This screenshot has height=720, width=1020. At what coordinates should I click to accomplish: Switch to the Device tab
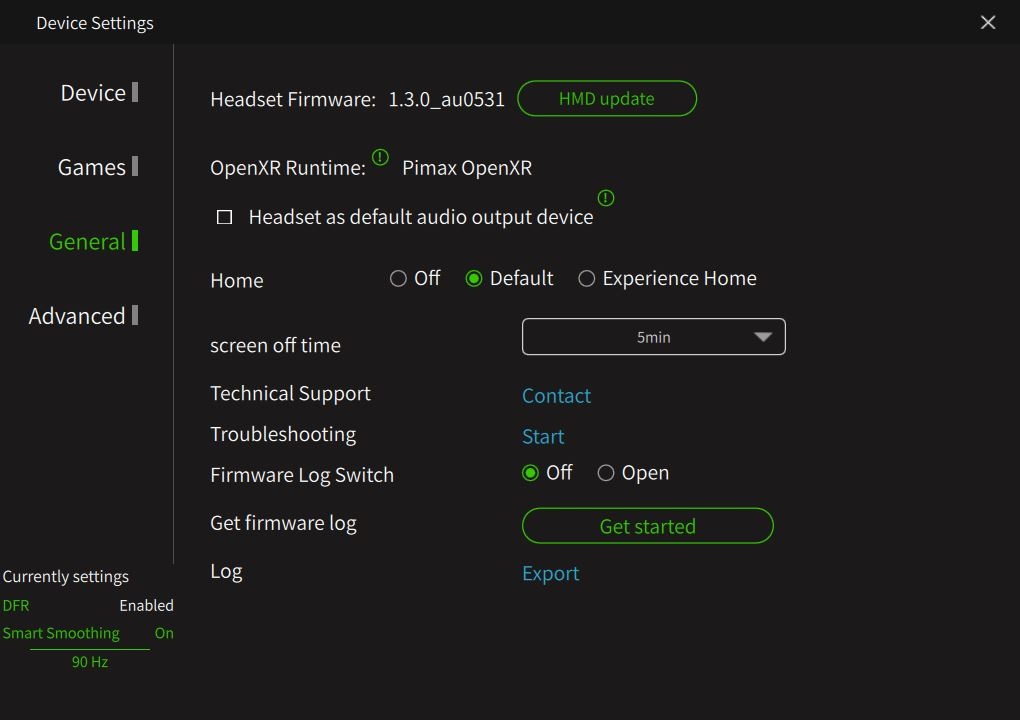coord(93,93)
